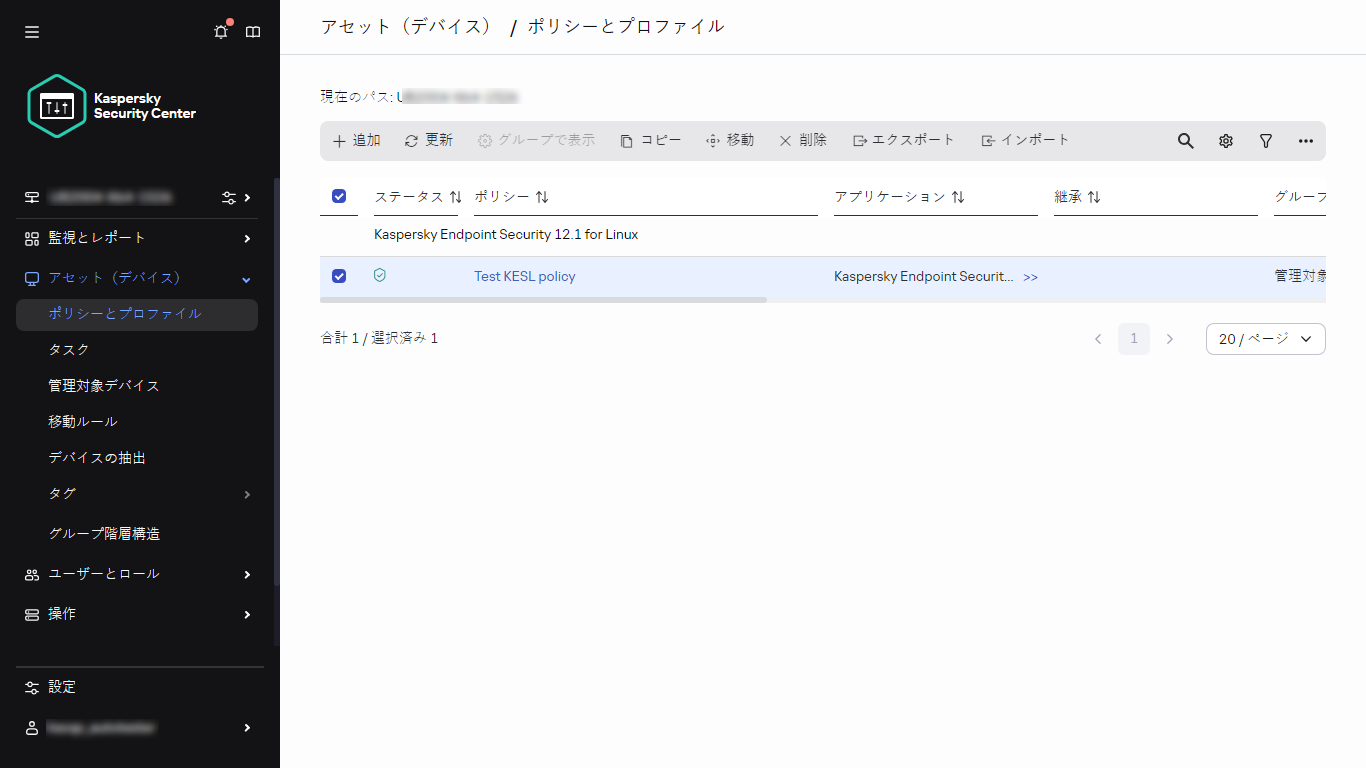This screenshot has height=768, width=1366.
Task: Open the 20/ページ page size dropdown
Action: (x=1265, y=339)
